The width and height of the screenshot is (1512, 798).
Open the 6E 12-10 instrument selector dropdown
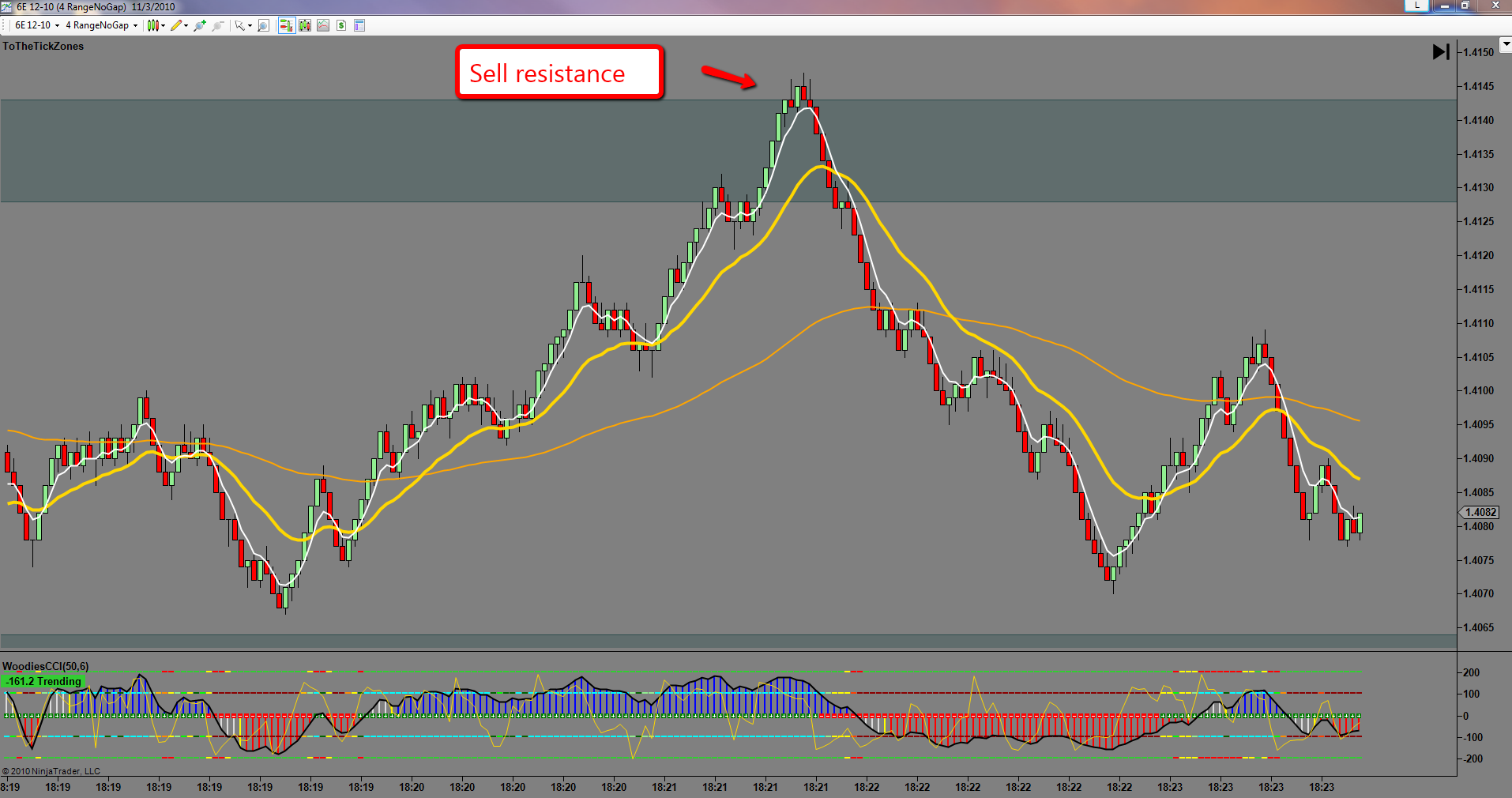[37, 25]
